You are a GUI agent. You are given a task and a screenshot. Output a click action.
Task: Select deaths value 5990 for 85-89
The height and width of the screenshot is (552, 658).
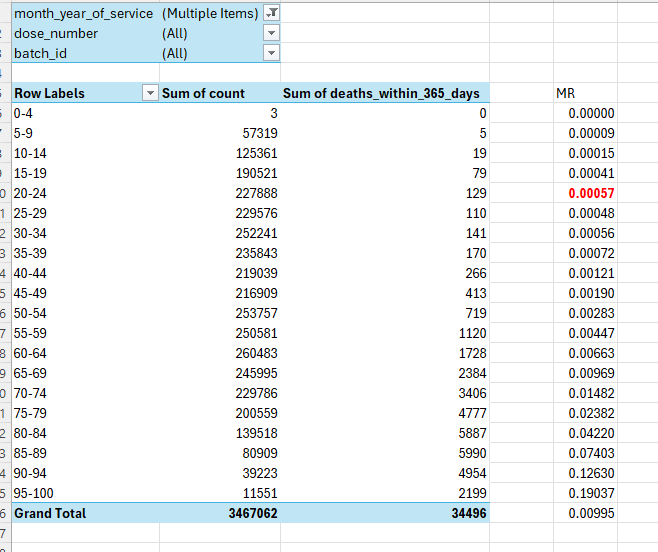(385, 453)
